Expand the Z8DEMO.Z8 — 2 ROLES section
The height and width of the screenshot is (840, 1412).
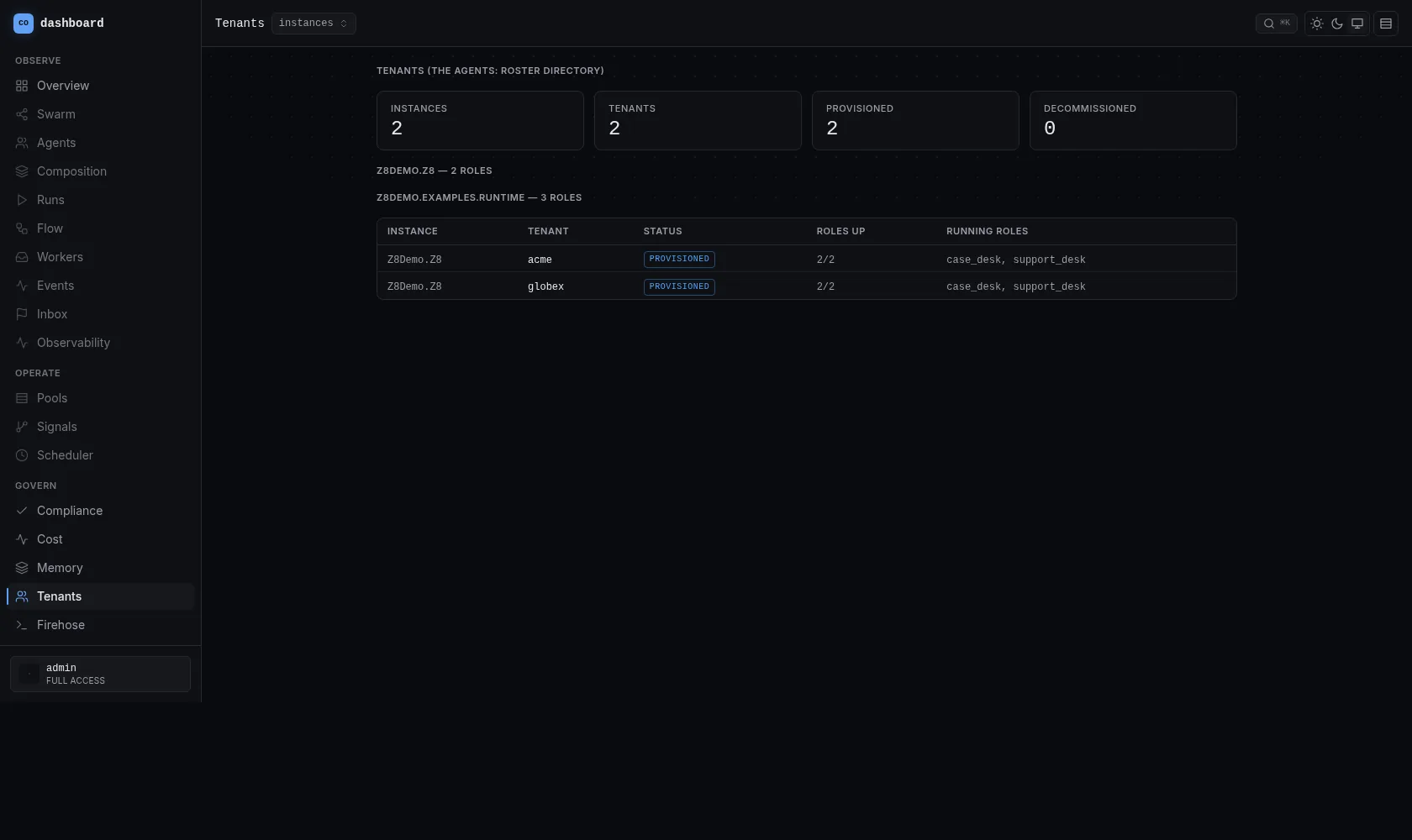[x=435, y=171]
